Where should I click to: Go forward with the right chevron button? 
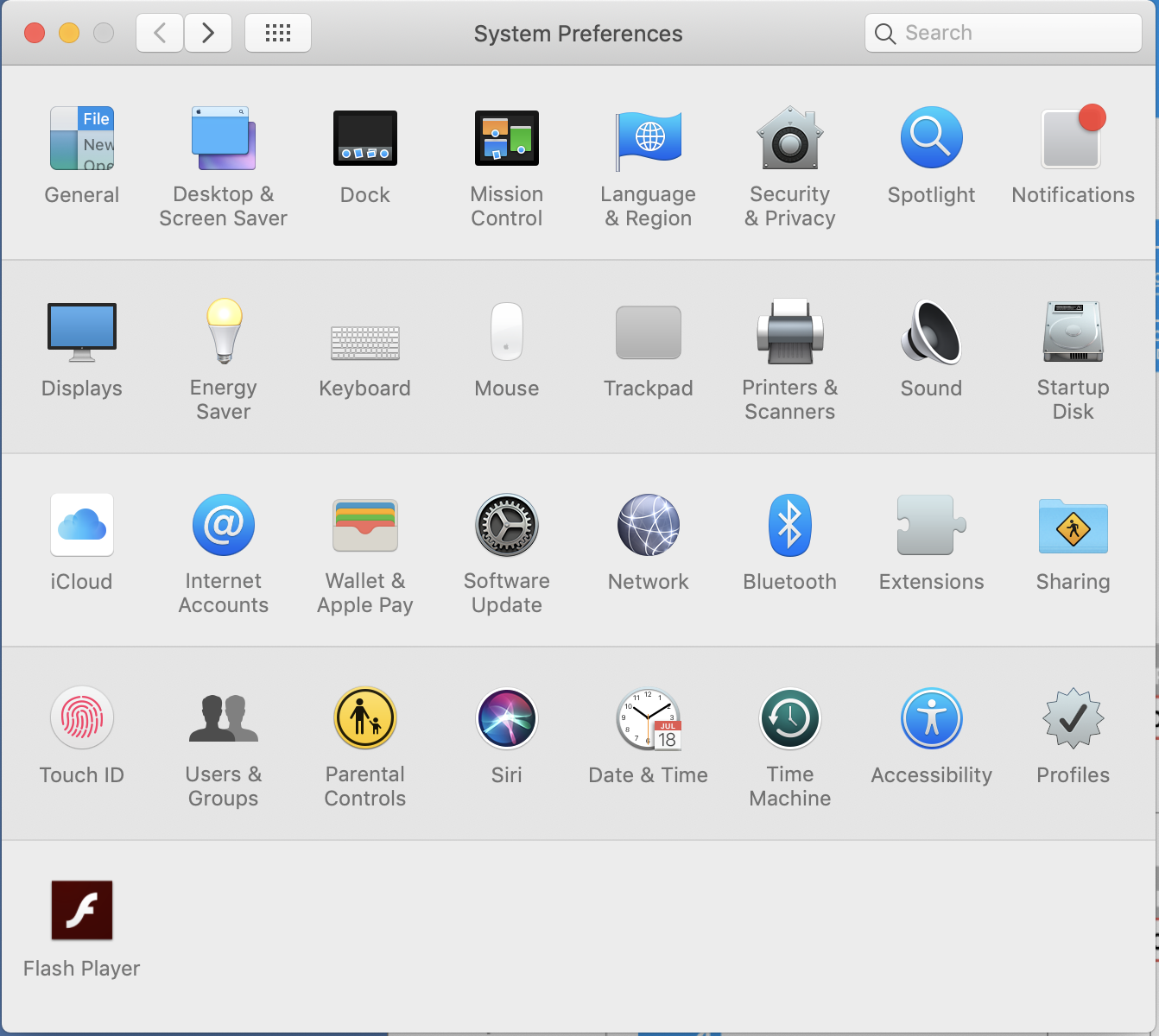tap(208, 34)
